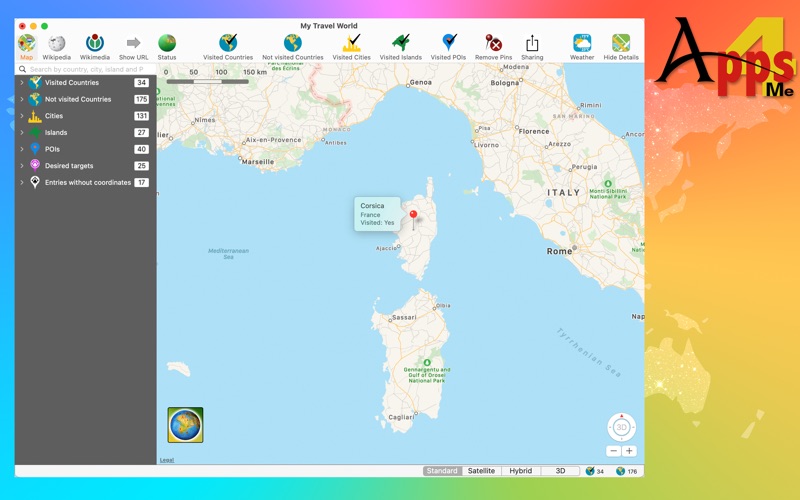Open the Legal link on the map
800x500 pixels.
click(167, 460)
